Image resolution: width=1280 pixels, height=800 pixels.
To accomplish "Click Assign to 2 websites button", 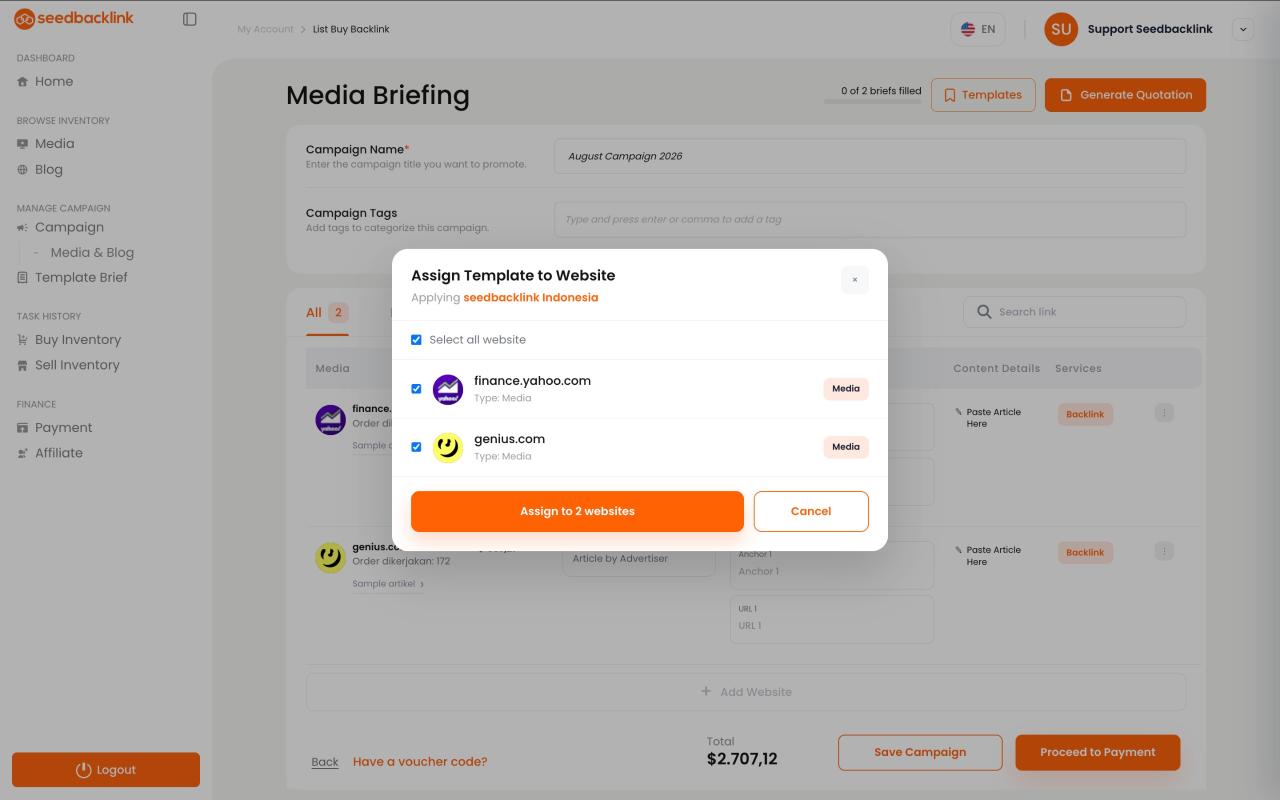I will tap(577, 511).
